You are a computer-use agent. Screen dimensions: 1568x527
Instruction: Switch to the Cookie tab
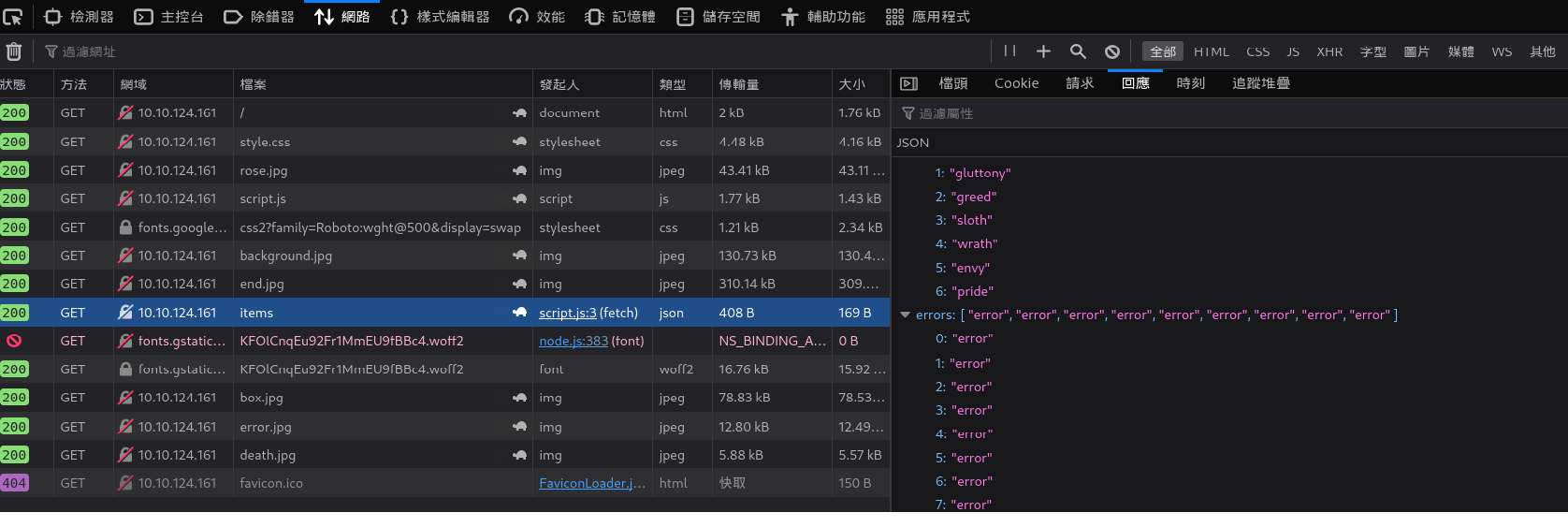1016,83
